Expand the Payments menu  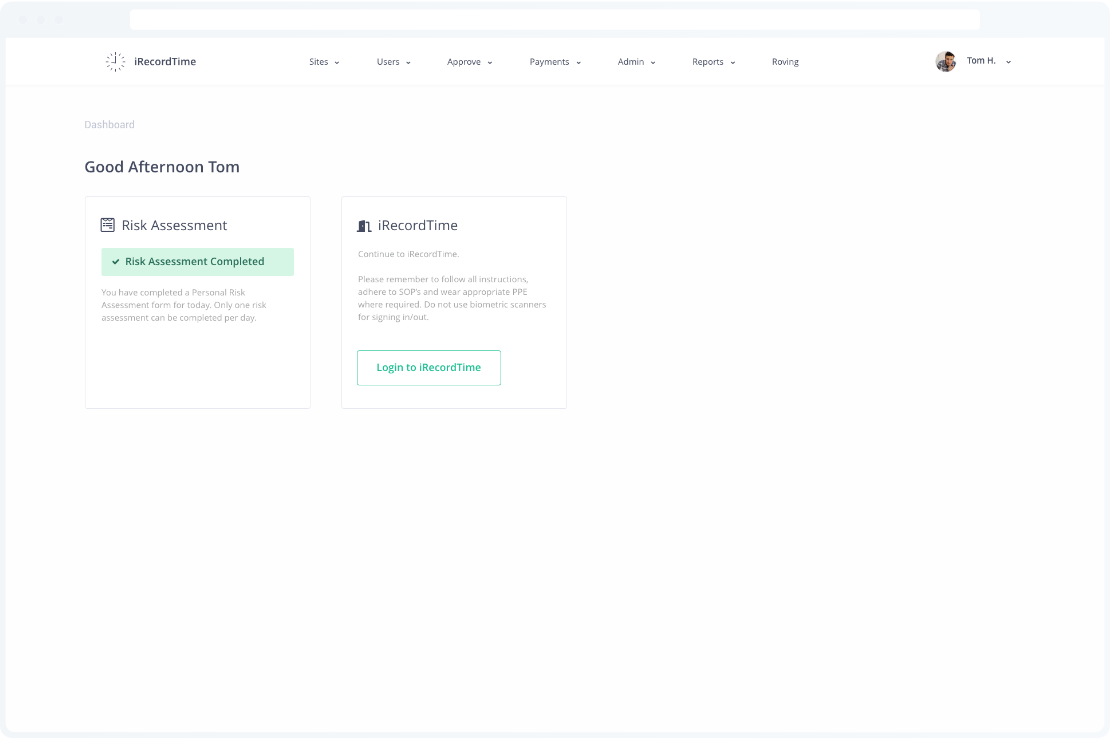tap(555, 62)
